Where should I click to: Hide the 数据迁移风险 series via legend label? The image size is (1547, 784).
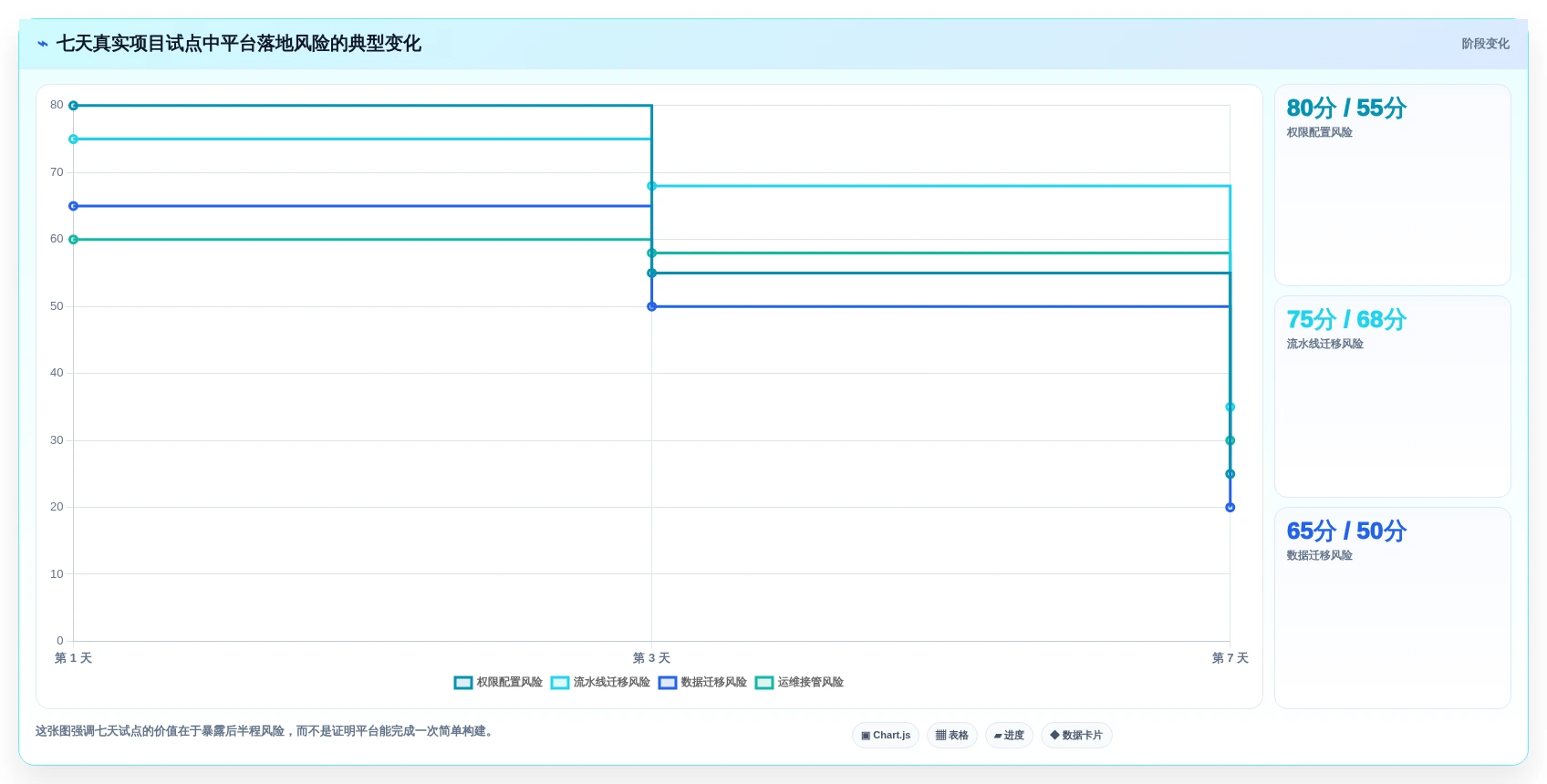pyautogui.click(x=714, y=682)
